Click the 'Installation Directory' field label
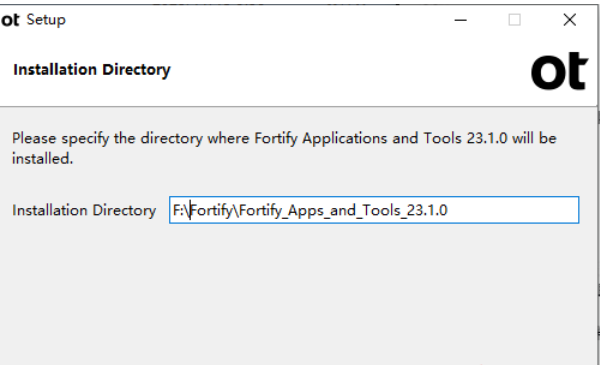 [x=84, y=210]
